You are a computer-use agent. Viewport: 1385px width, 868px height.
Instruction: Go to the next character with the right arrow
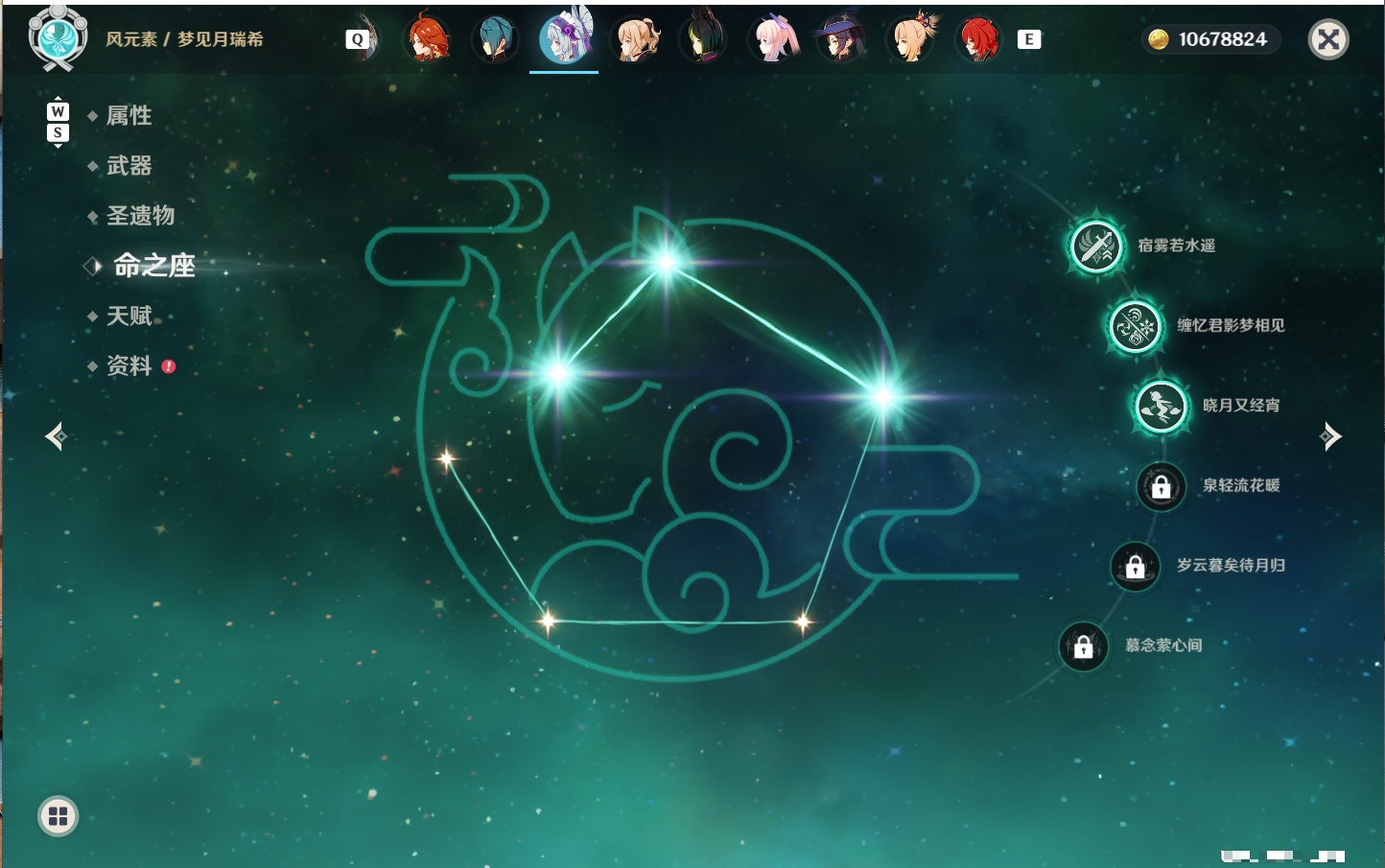pos(1330,436)
